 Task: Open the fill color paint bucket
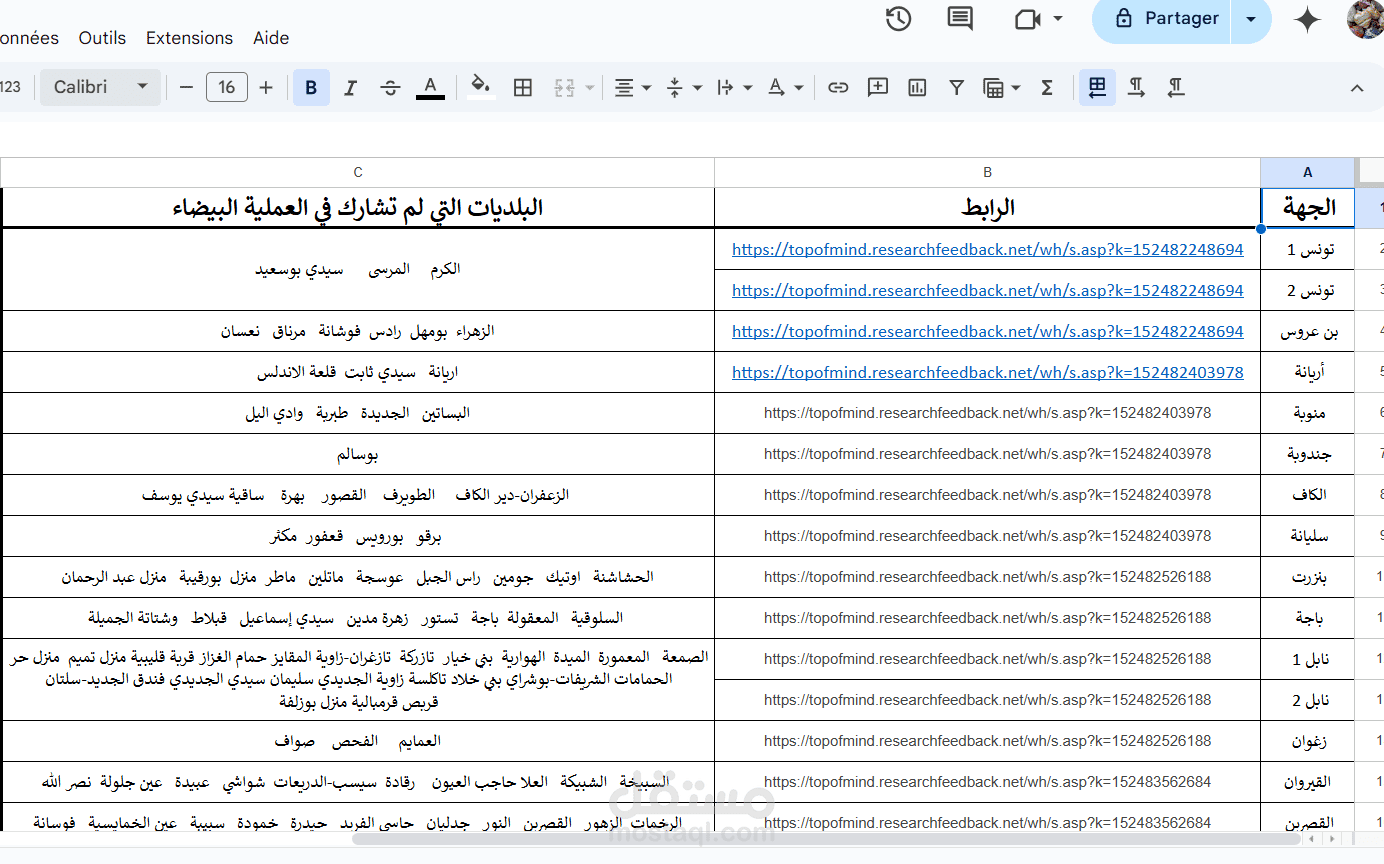click(481, 88)
